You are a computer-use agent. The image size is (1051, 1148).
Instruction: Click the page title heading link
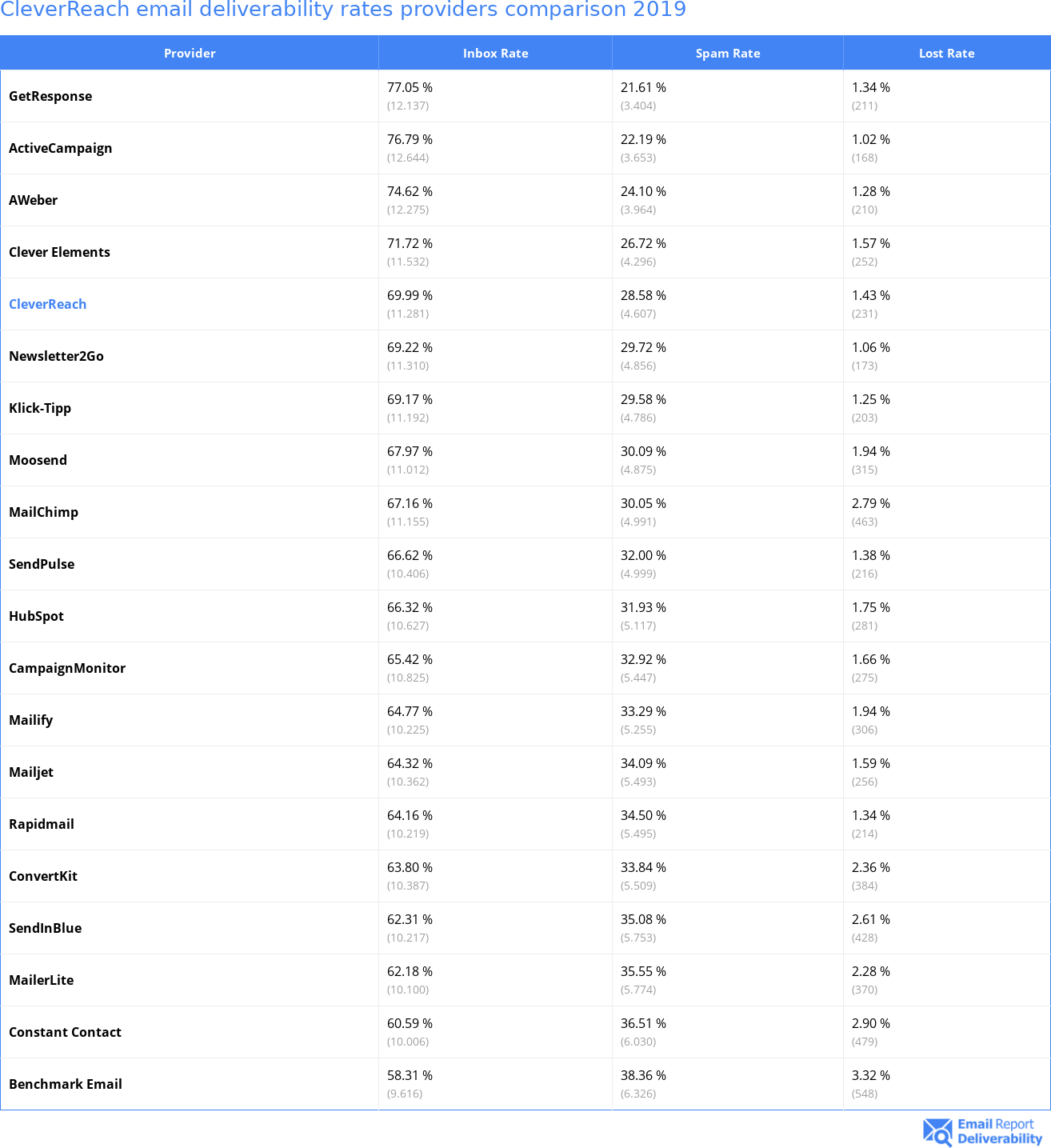[x=343, y=10]
